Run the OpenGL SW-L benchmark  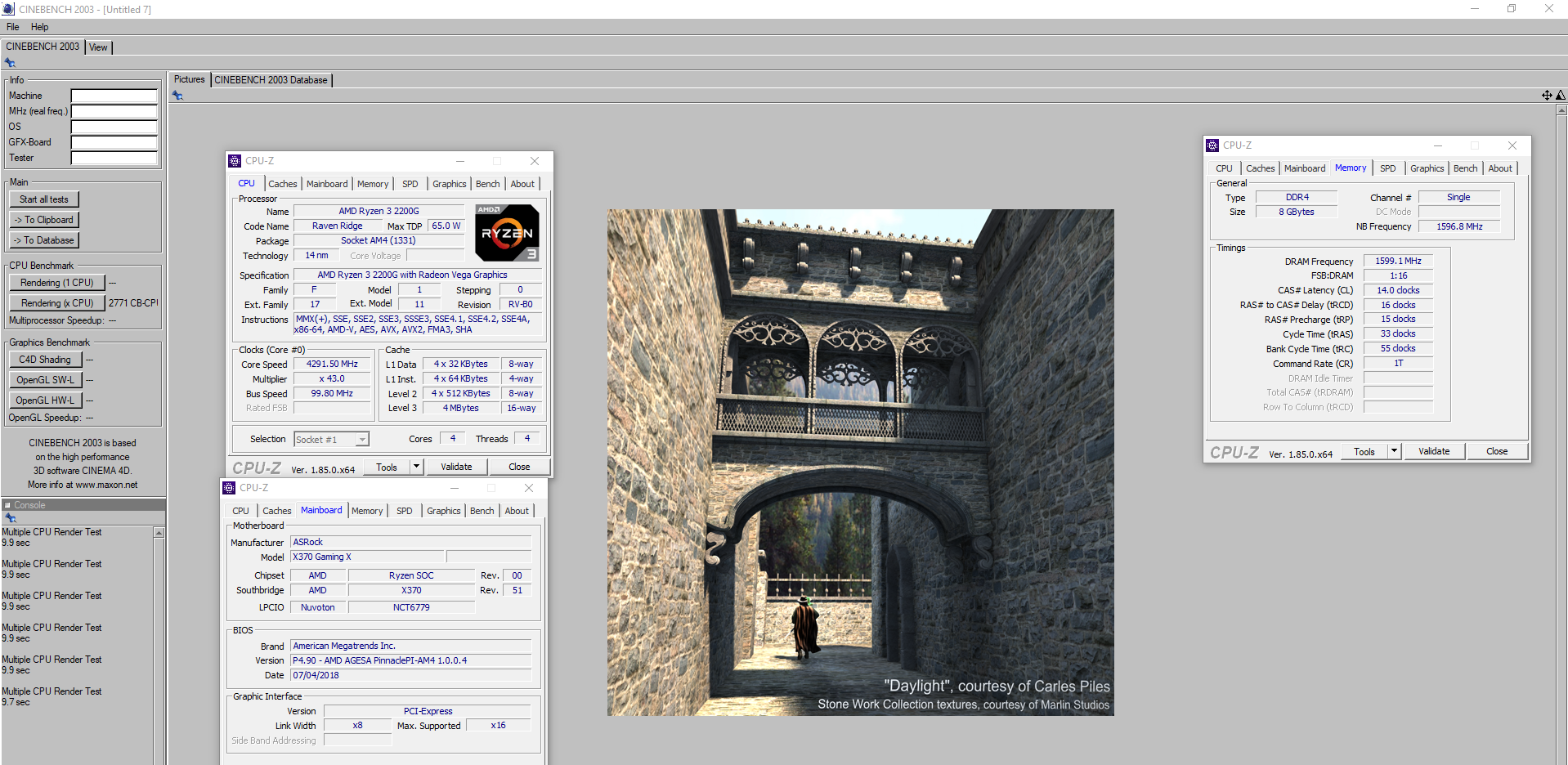(45, 380)
